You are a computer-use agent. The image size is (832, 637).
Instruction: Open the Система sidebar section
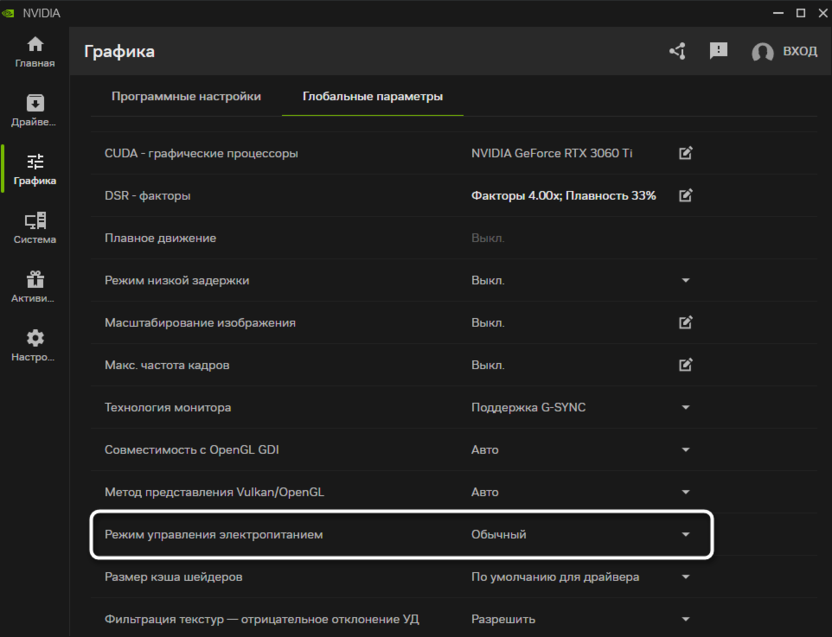tap(35, 228)
